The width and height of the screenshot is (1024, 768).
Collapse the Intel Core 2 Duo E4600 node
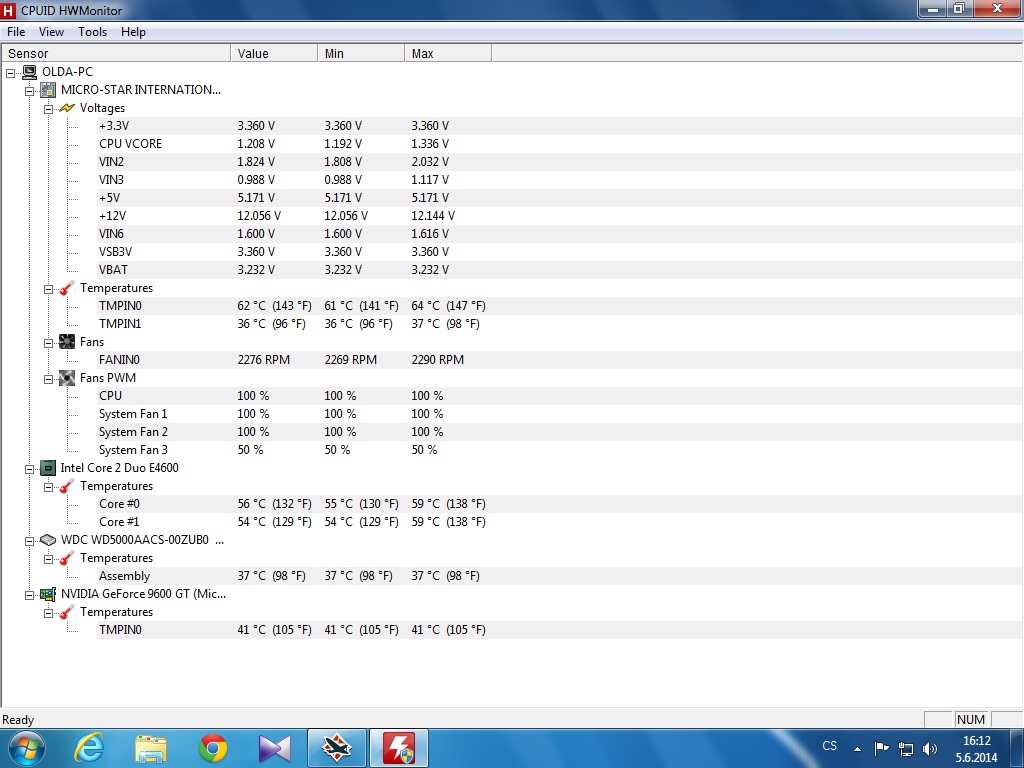pos(29,469)
